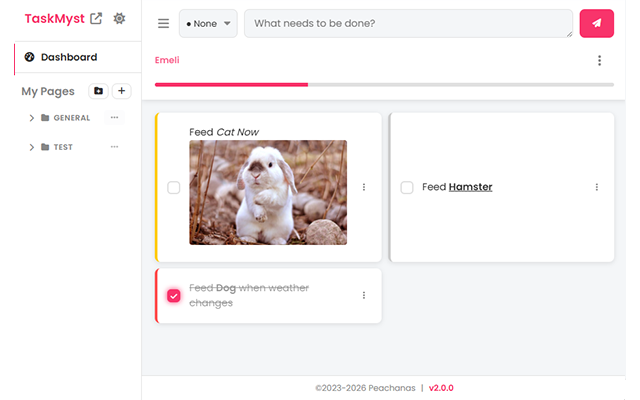
Task: Click the v2.0.0 version link
Action: tap(441, 388)
